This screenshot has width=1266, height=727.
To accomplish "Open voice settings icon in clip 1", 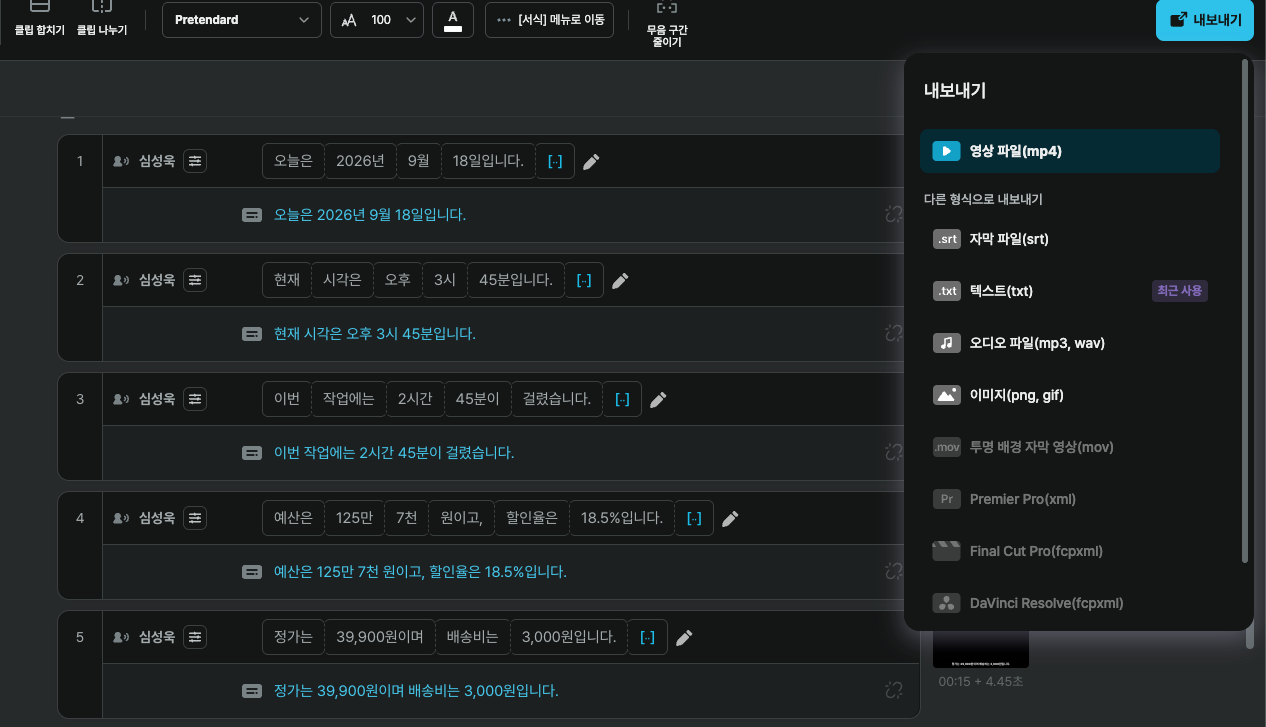I will (x=195, y=161).
